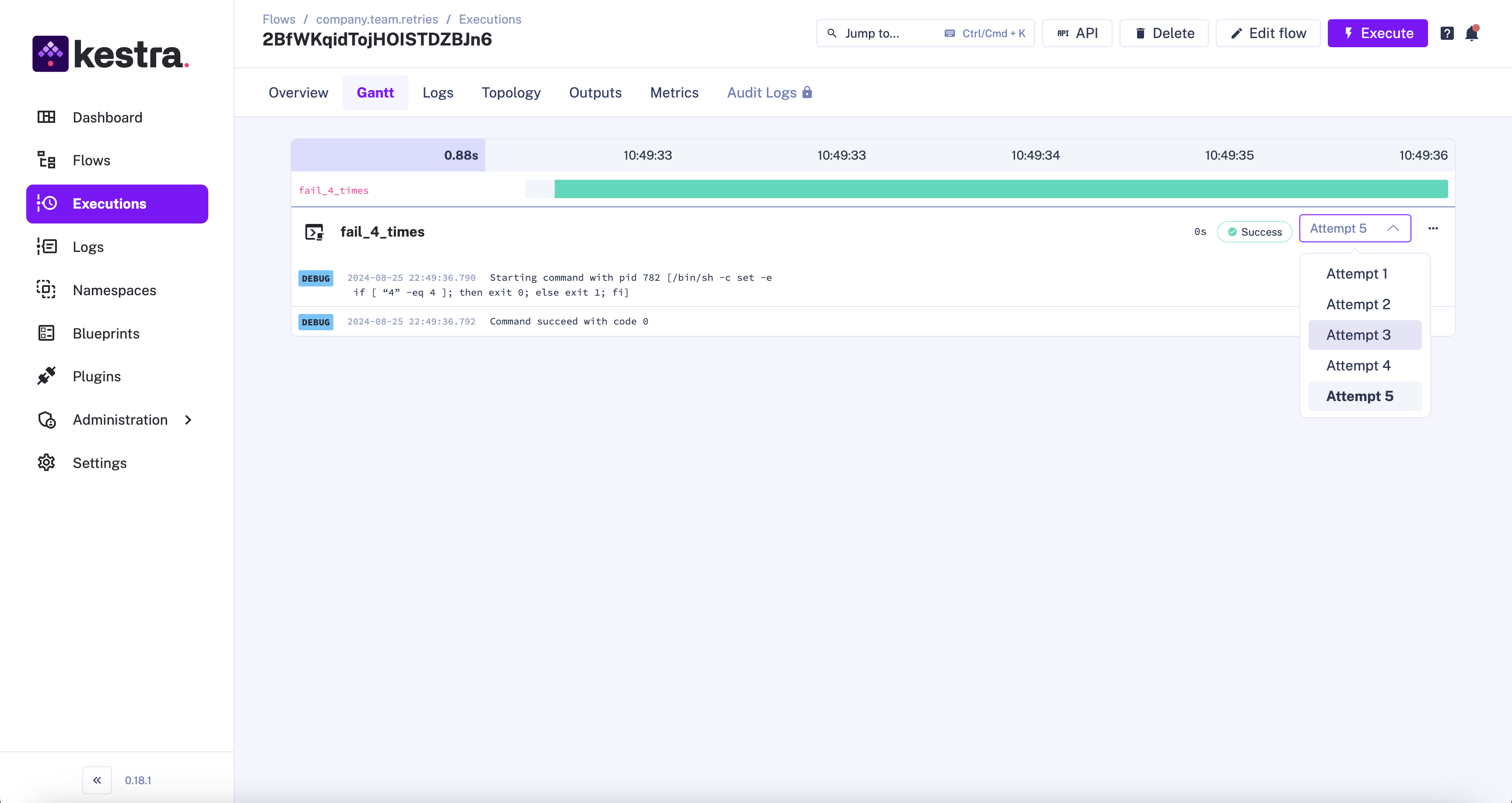Switch to the Topology tab
The image size is (1512, 803).
click(511, 93)
